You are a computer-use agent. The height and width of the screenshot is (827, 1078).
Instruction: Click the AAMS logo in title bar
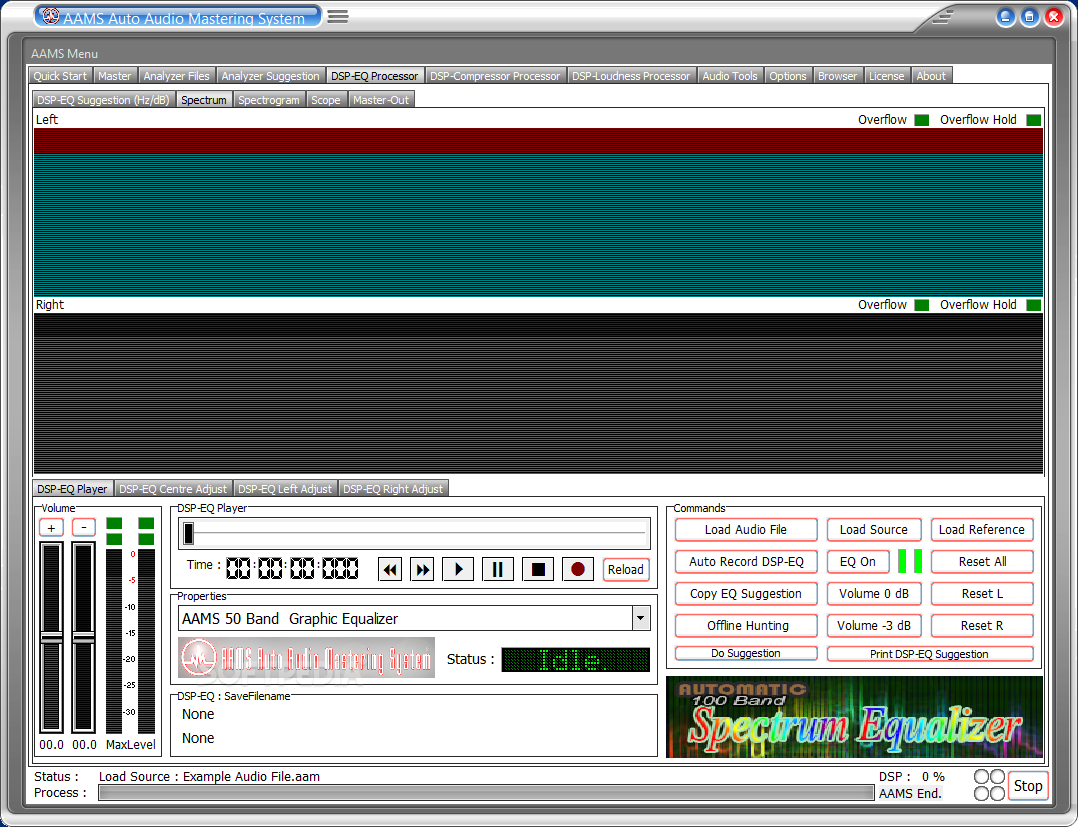51,16
